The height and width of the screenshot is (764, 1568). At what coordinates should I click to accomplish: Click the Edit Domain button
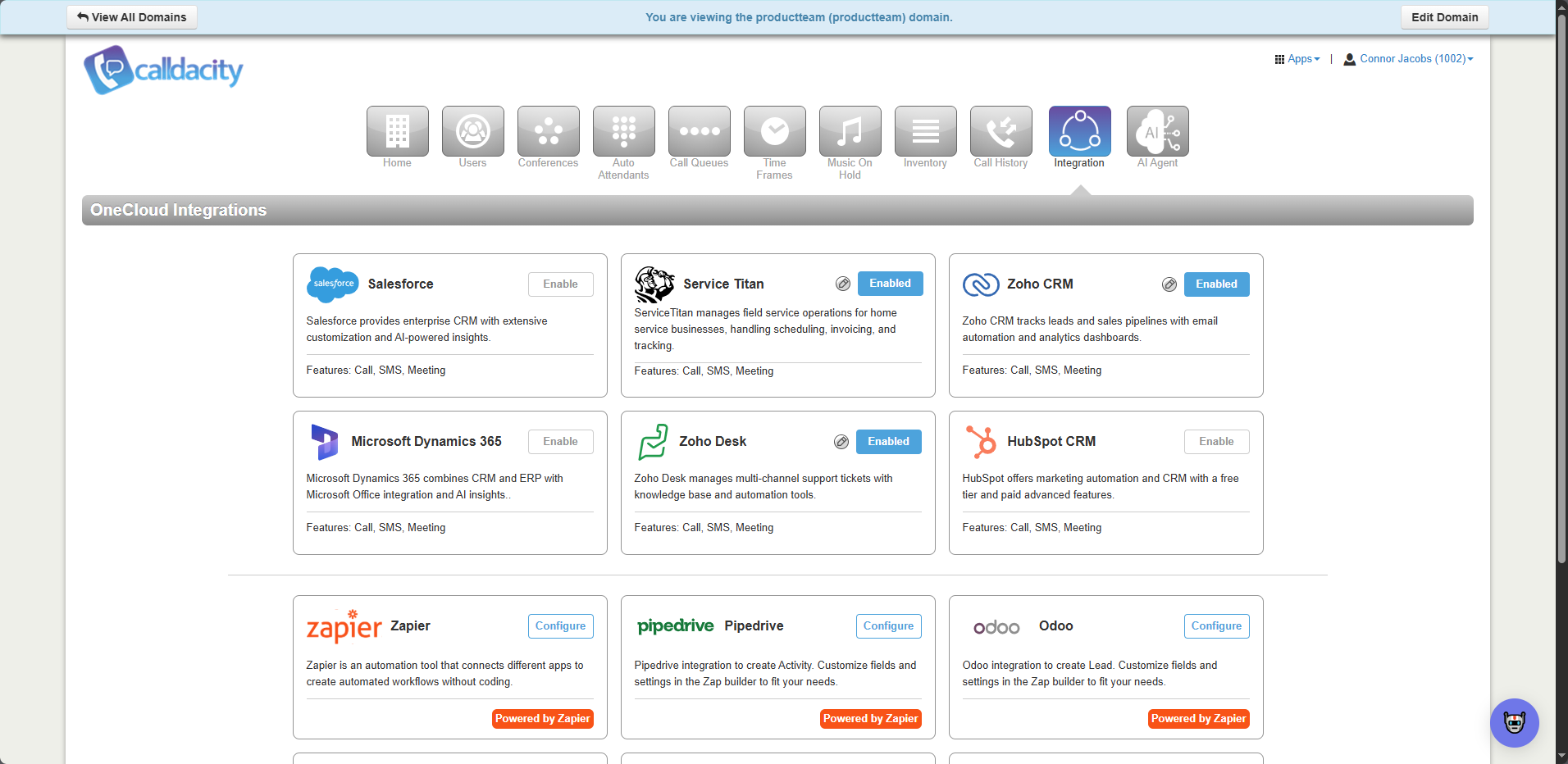tap(1444, 17)
